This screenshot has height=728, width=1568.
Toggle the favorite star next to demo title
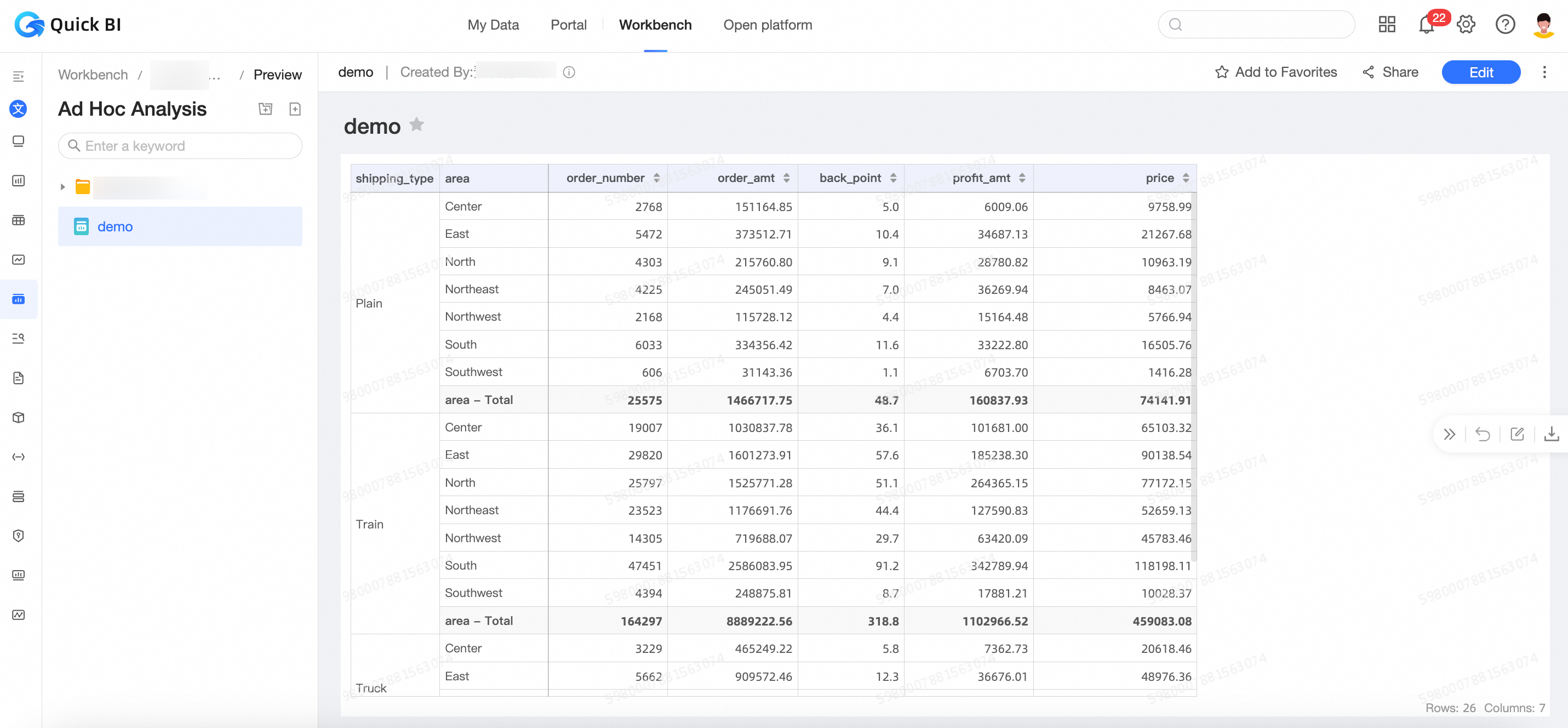pyautogui.click(x=416, y=125)
